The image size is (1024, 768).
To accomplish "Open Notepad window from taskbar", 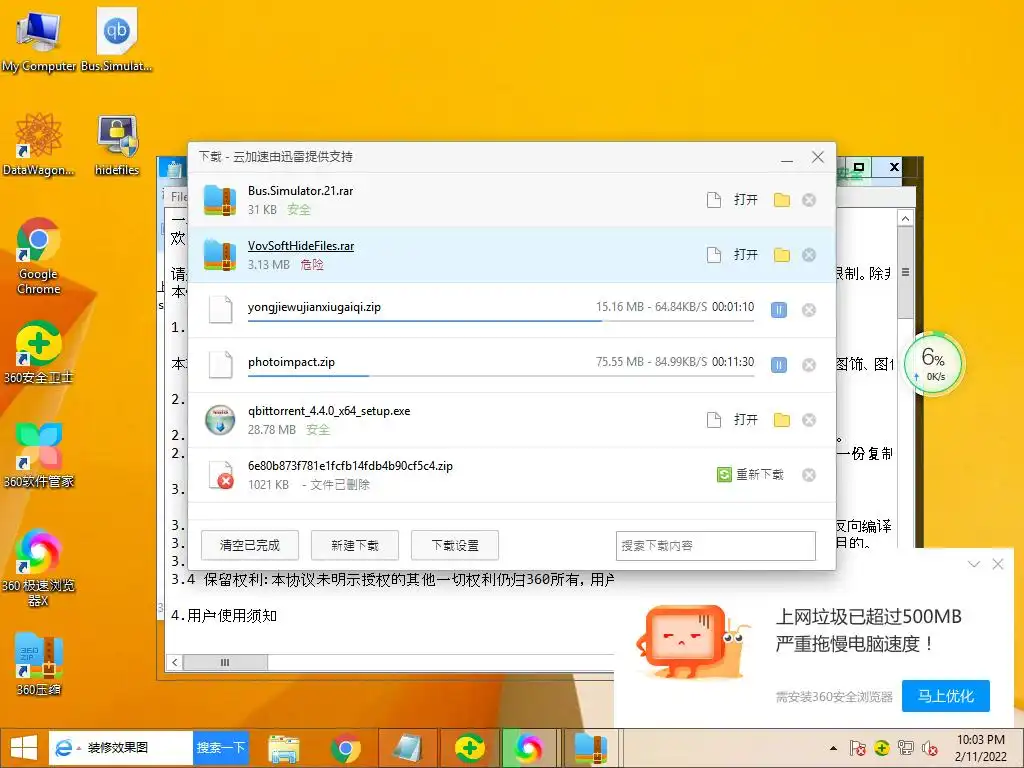I will [407, 748].
